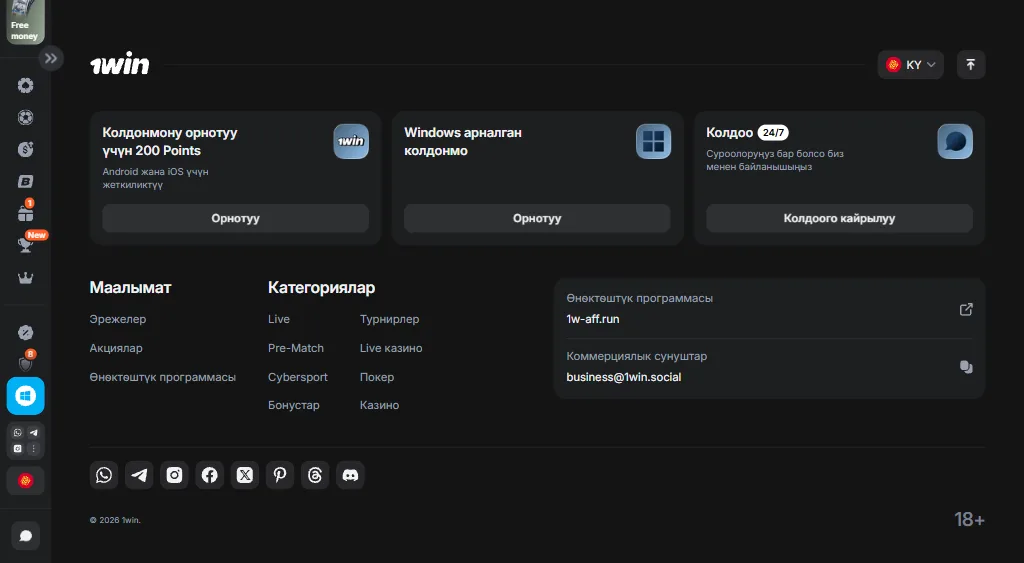The image size is (1024, 563).
Task: Click the 1w-aff.run address text
Action: point(593,319)
